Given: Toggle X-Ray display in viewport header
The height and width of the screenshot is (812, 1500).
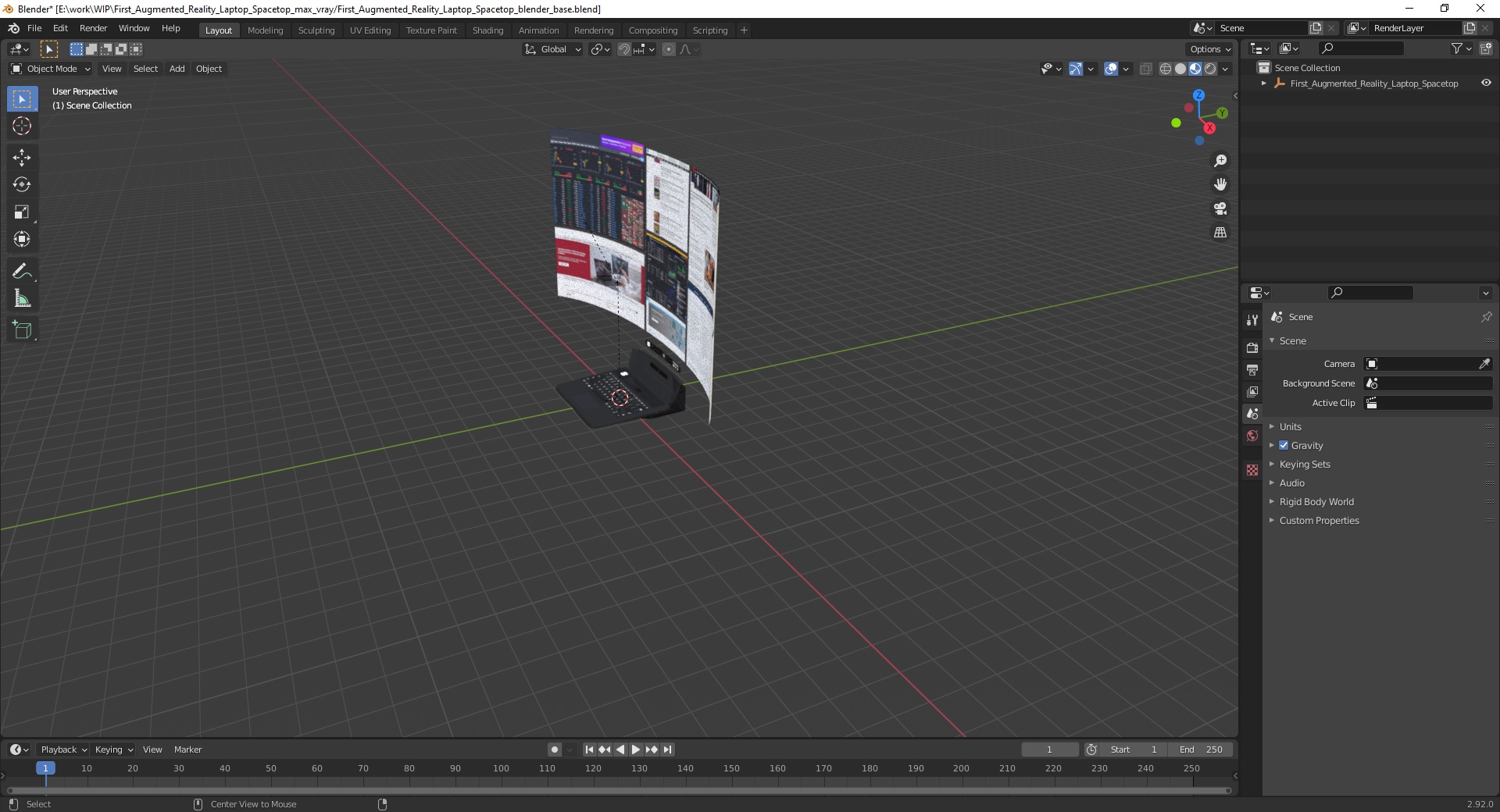Looking at the screenshot, I should pos(1145,69).
